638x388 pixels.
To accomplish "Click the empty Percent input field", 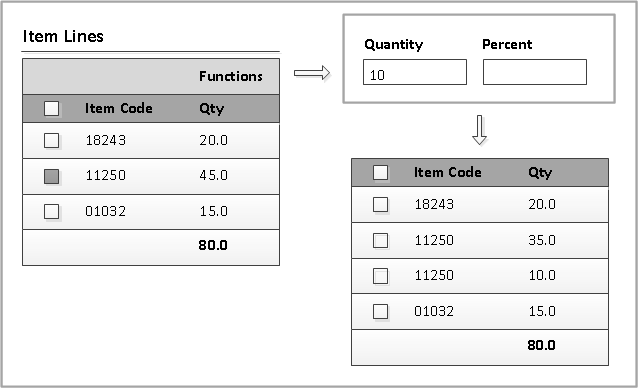I will pyautogui.click(x=535, y=72).
